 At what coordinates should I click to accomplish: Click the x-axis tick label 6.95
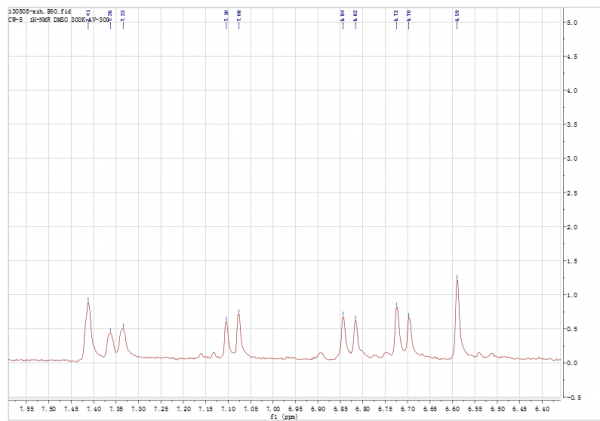295,409
